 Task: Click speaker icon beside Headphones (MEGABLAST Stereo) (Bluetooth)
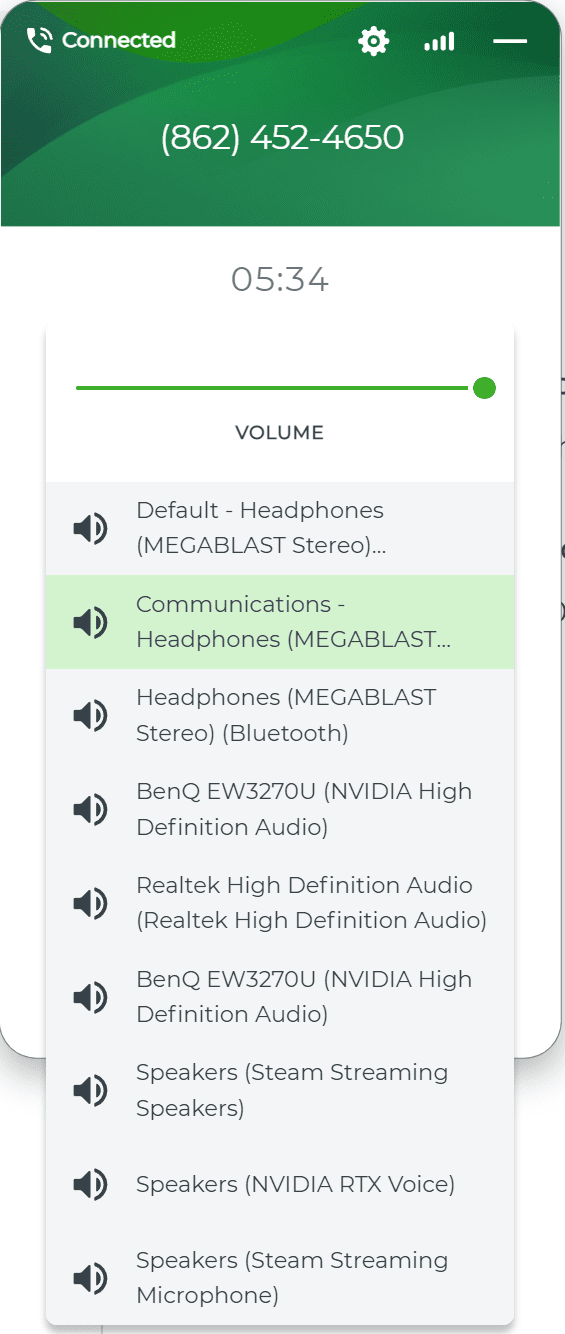pos(90,716)
